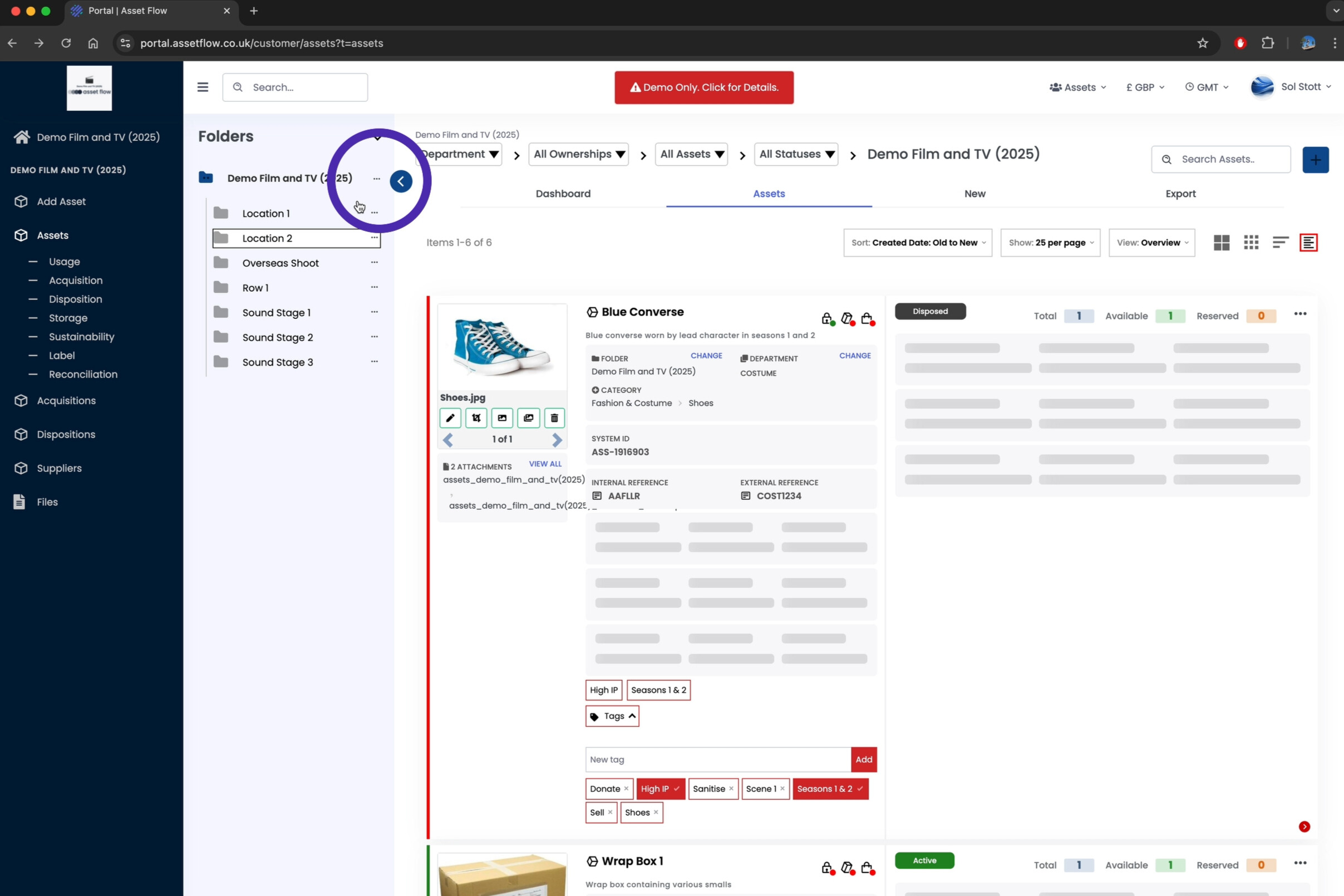
Task: Click CHANGE link next to DEPARTMENT
Action: (855, 356)
